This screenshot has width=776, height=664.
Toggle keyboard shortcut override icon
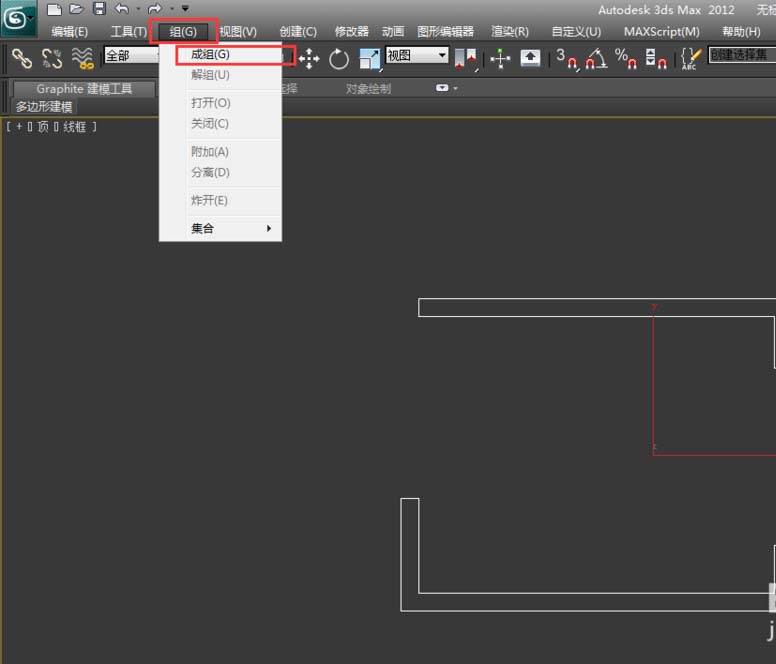tap(530, 58)
